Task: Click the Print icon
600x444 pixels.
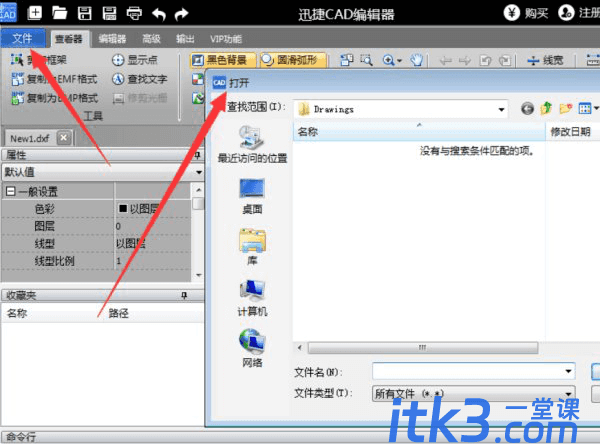Action: coord(134,13)
